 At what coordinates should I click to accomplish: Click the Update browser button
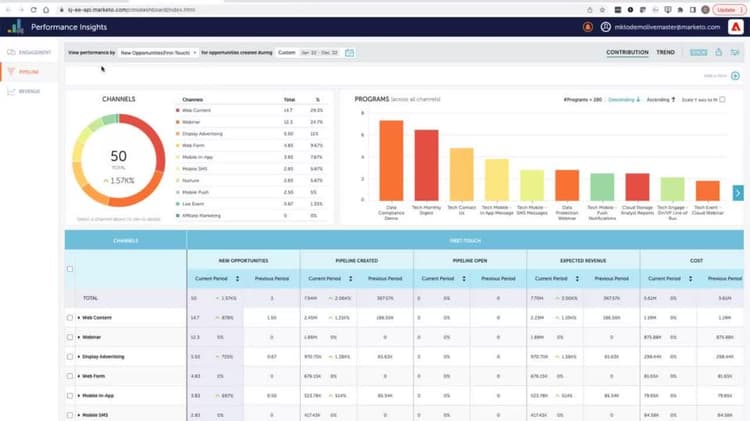729,10
